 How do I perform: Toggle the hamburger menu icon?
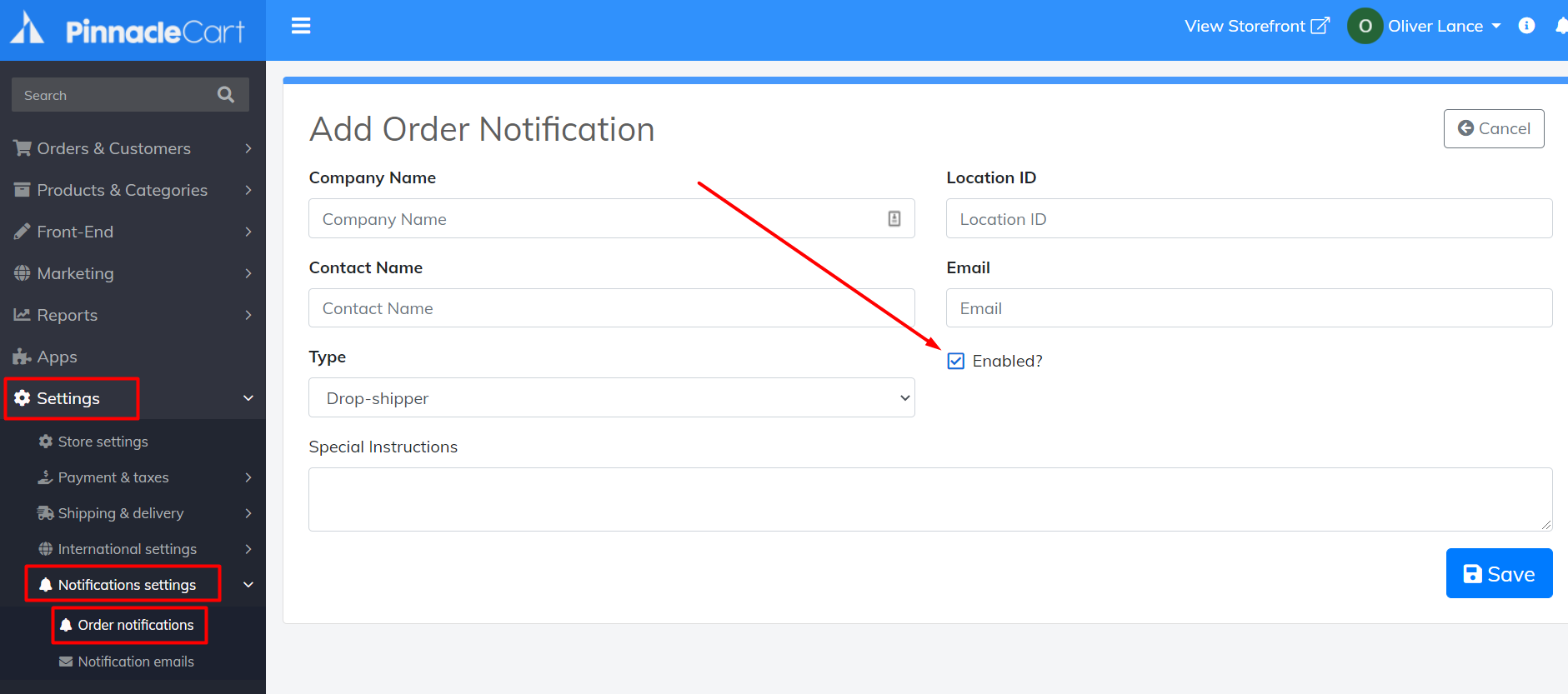301,26
